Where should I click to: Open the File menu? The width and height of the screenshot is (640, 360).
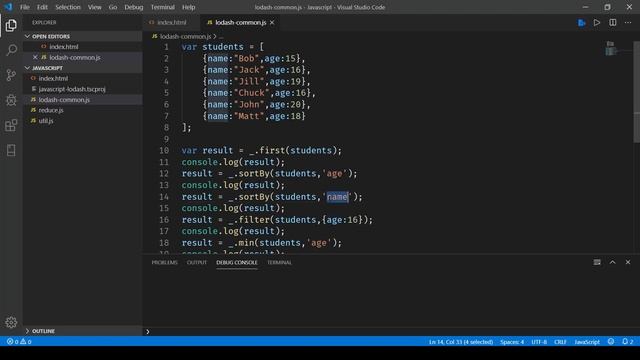(x=24, y=7)
